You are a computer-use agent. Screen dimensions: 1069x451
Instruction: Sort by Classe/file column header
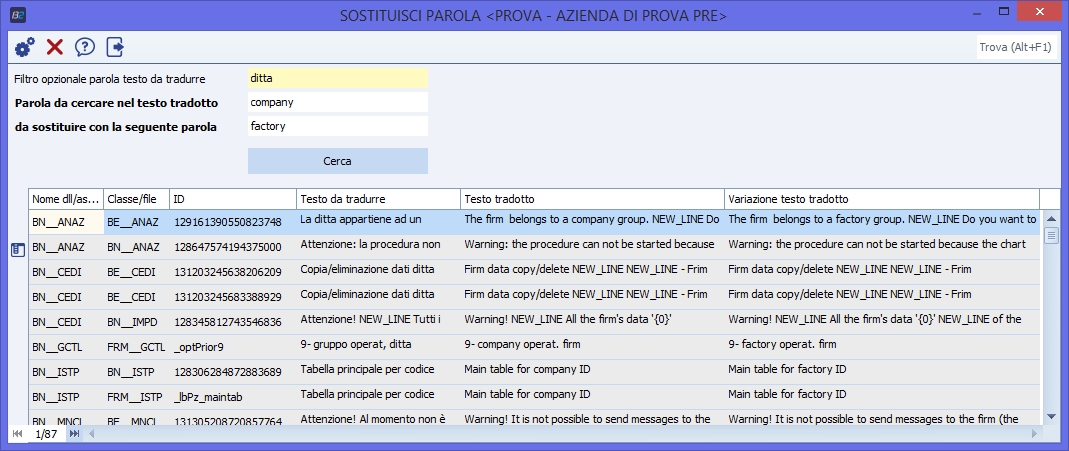point(136,199)
